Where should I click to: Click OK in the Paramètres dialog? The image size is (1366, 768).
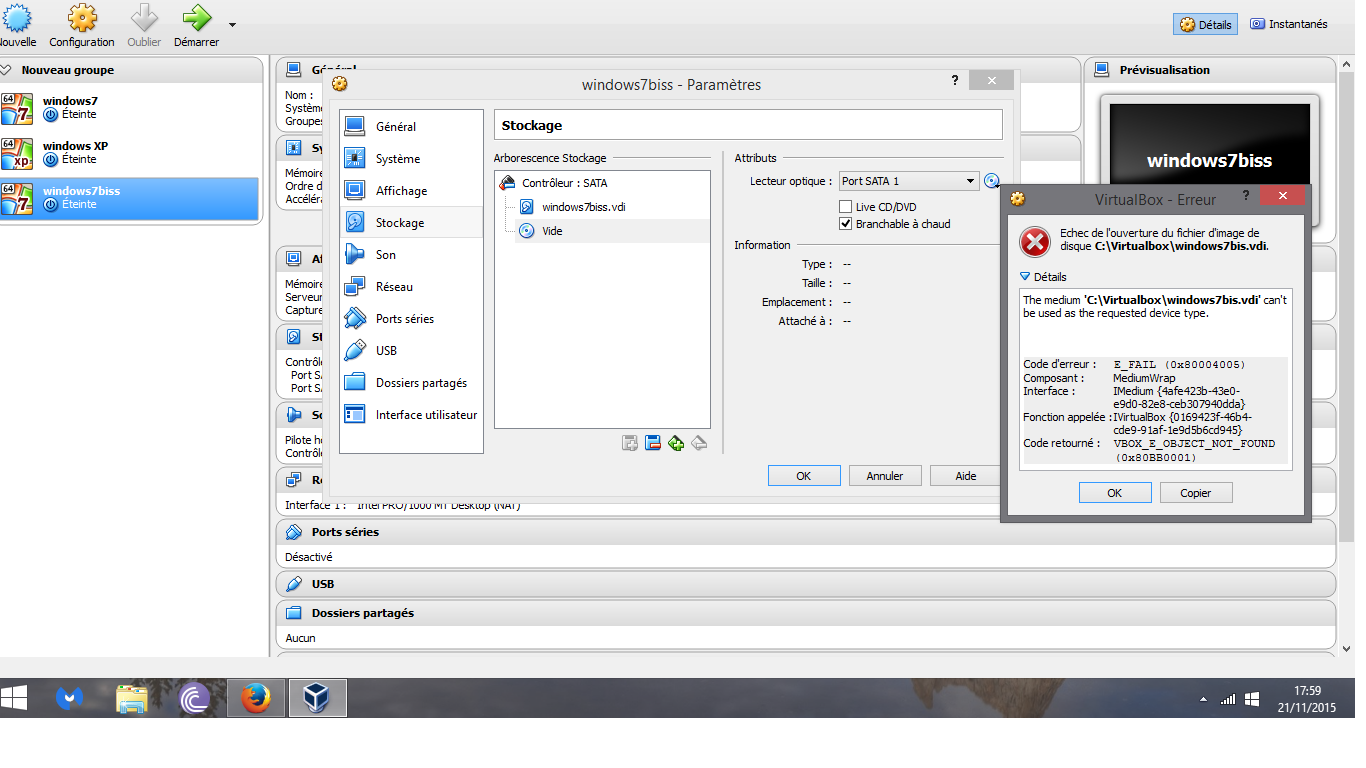click(x=803, y=476)
